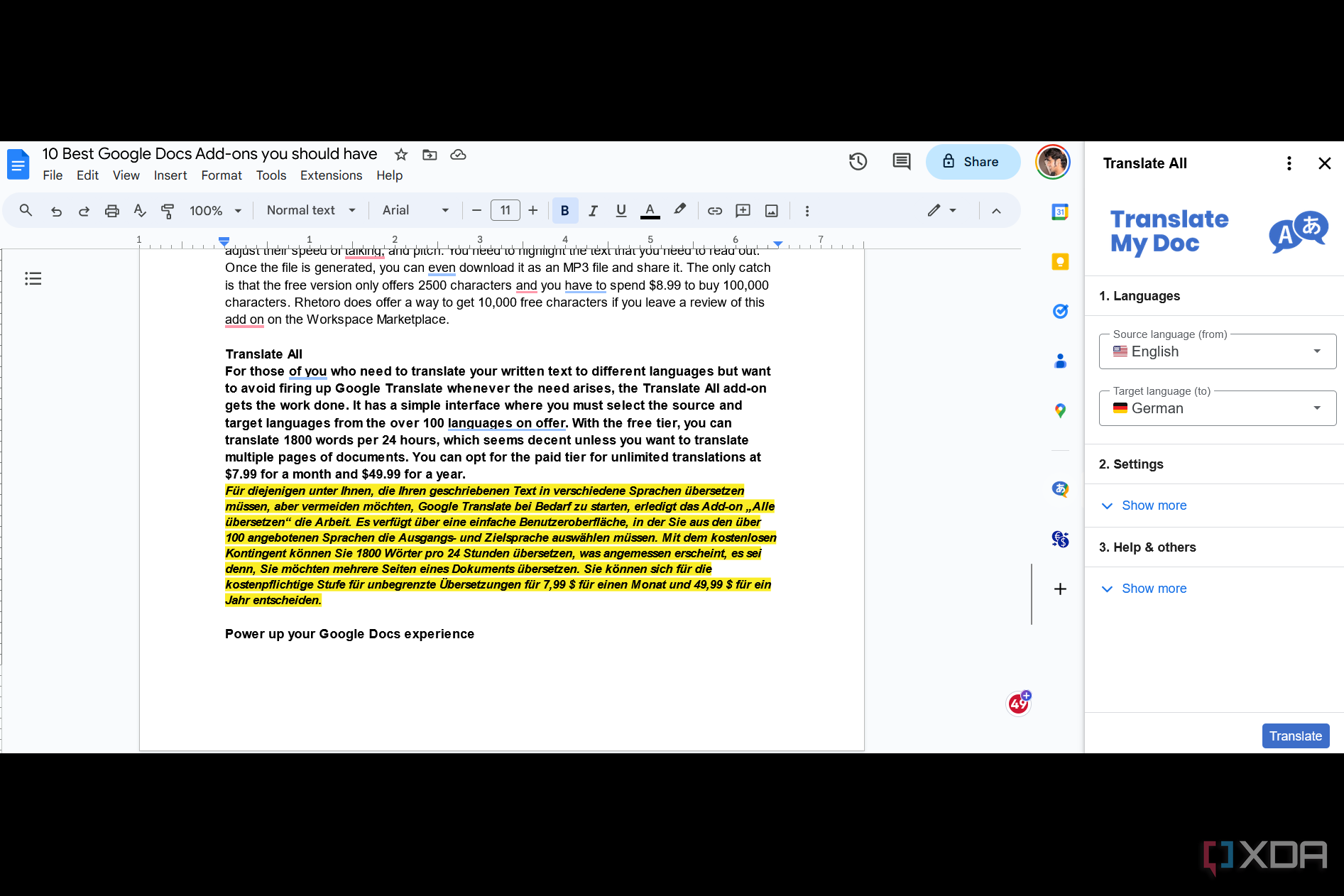Click the Share button
Image resolution: width=1344 pixels, height=896 pixels.
click(973, 162)
